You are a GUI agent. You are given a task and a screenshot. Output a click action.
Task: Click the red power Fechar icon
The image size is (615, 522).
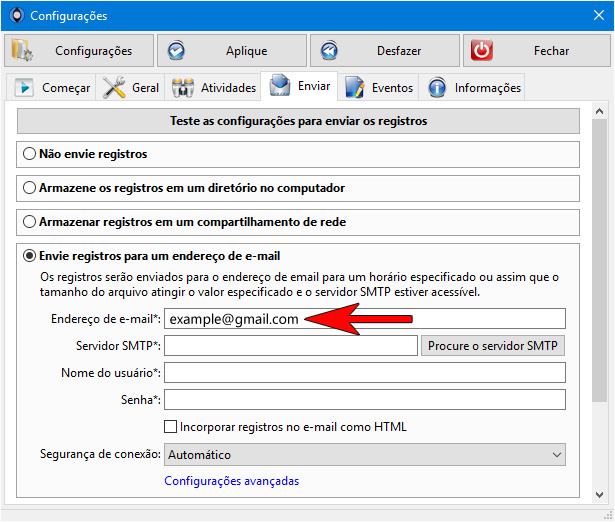click(482, 50)
